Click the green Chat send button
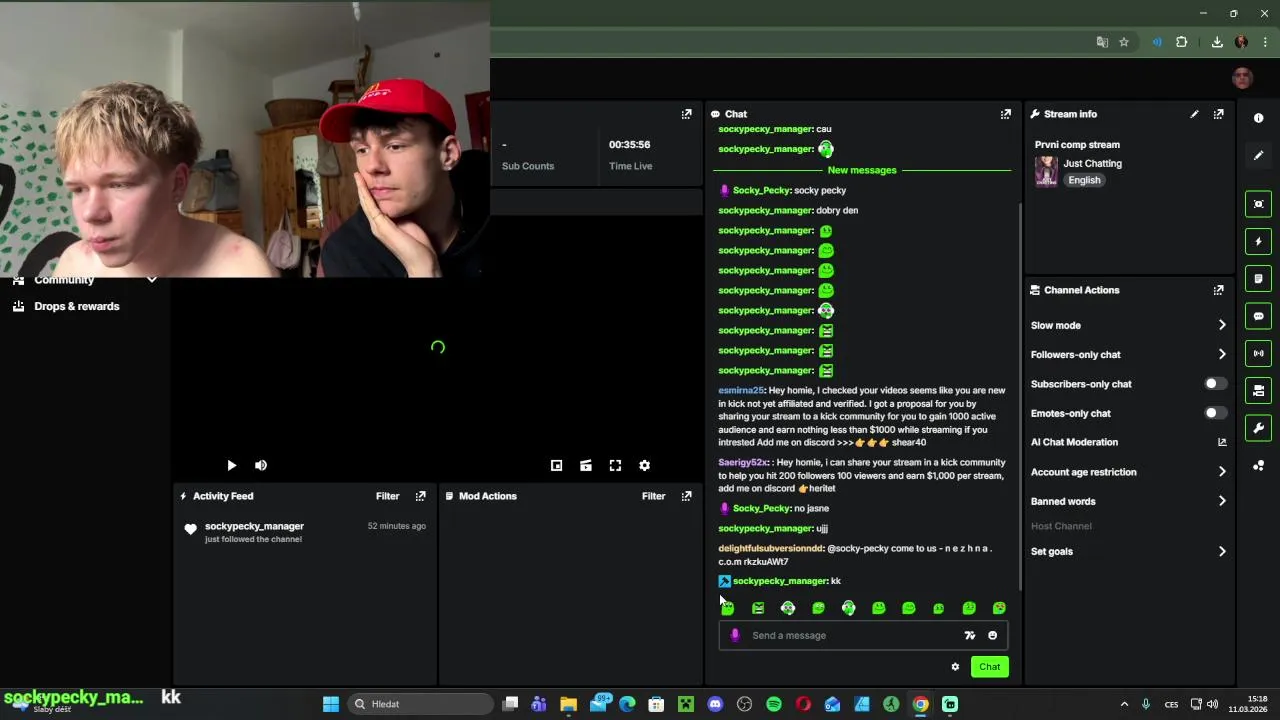Image resolution: width=1280 pixels, height=720 pixels. pyautogui.click(x=989, y=667)
